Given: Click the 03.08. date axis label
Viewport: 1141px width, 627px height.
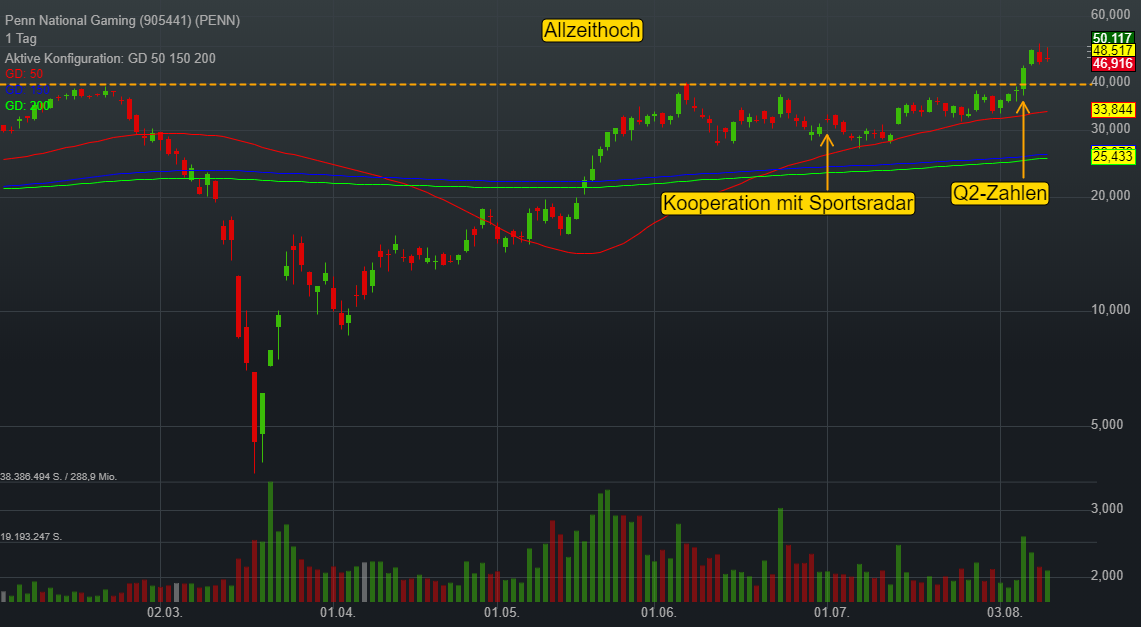Looking at the screenshot, I should pyautogui.click(x=1003, y=612).
